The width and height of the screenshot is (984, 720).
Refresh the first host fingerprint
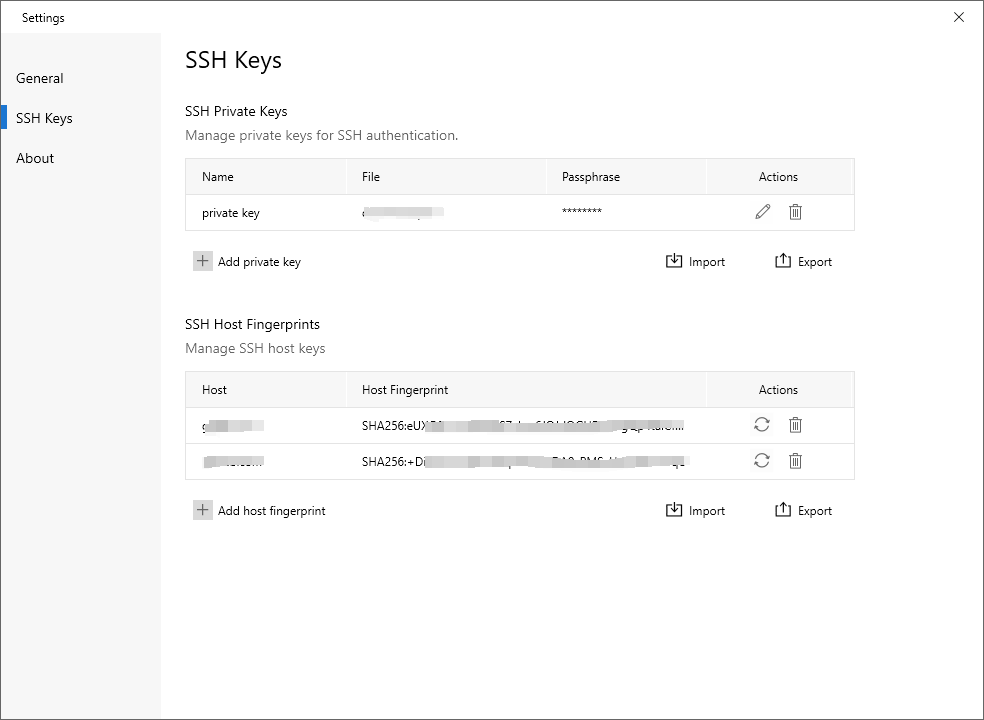click(762, 425)
